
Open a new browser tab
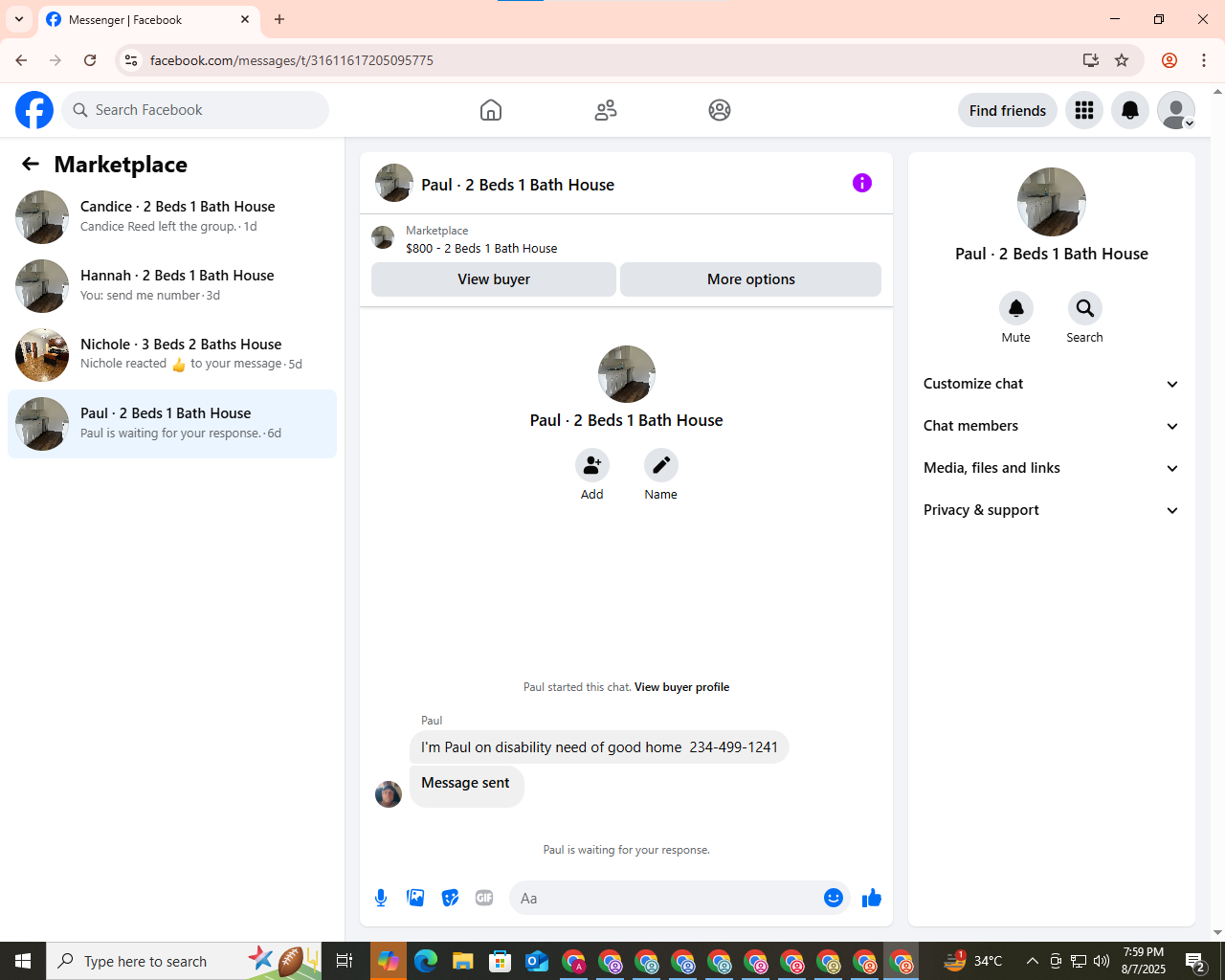[x=279, y=19]
